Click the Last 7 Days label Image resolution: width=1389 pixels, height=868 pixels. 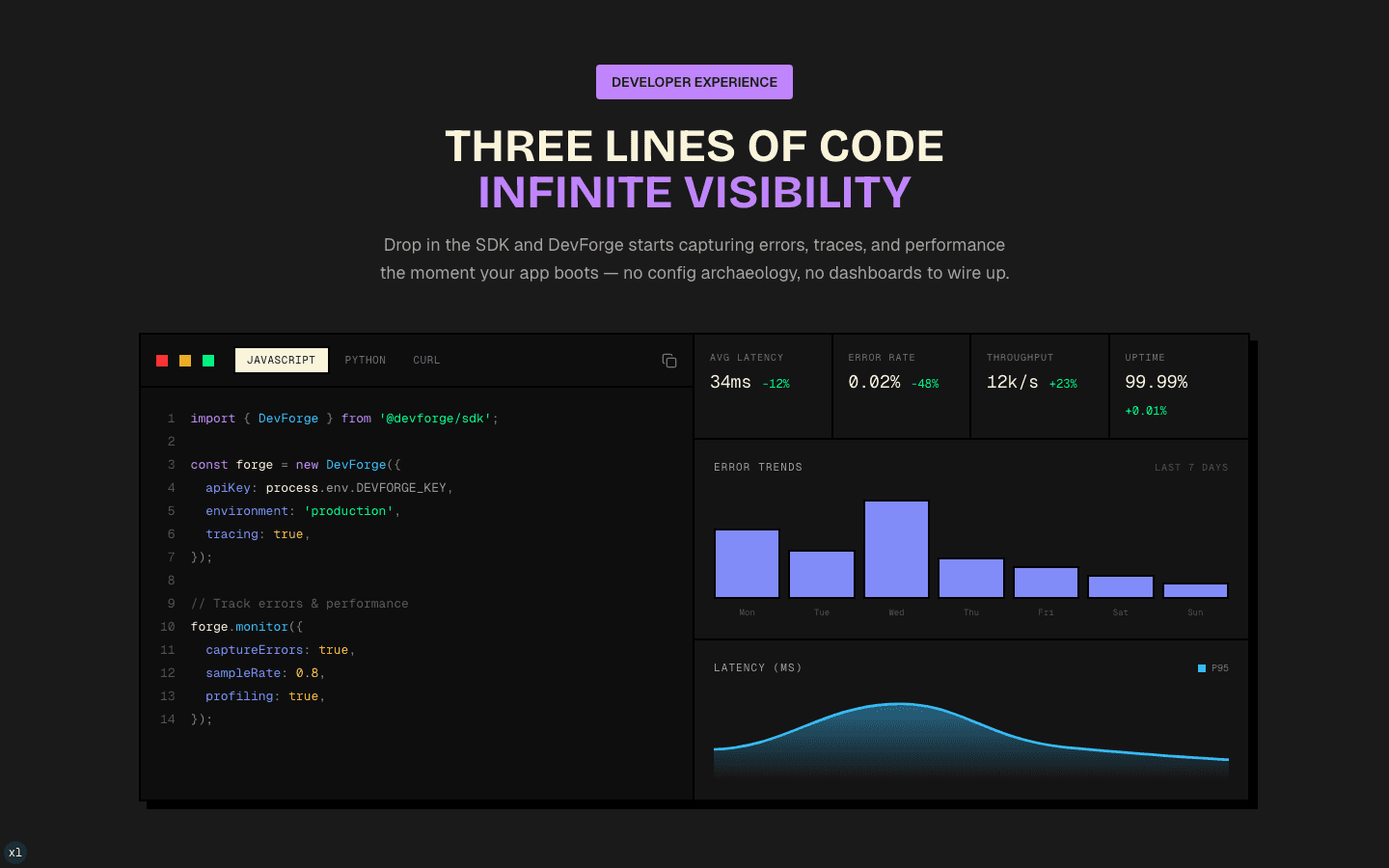point(1191,468)
